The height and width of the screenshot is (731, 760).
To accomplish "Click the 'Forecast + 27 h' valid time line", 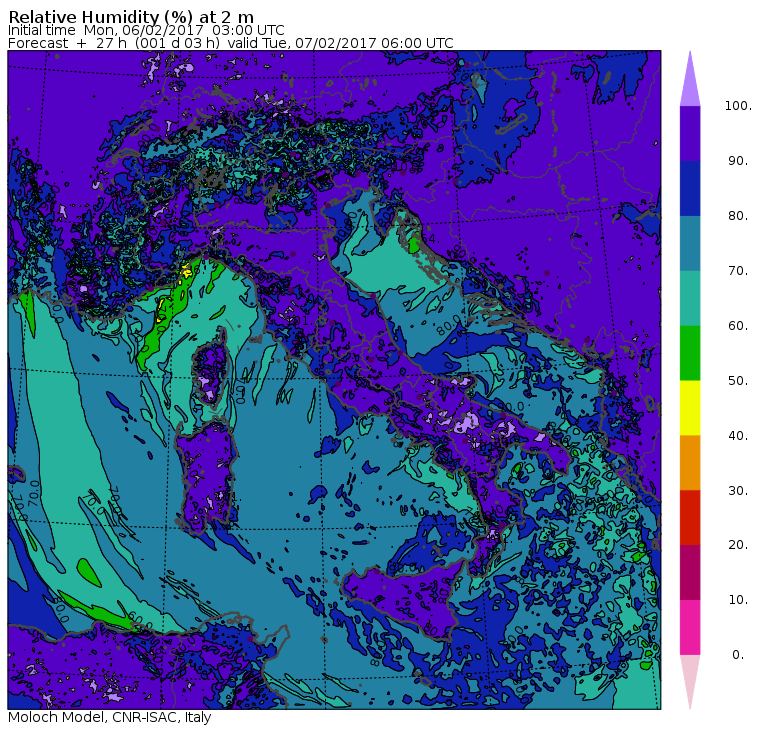I will click(231, 43).
